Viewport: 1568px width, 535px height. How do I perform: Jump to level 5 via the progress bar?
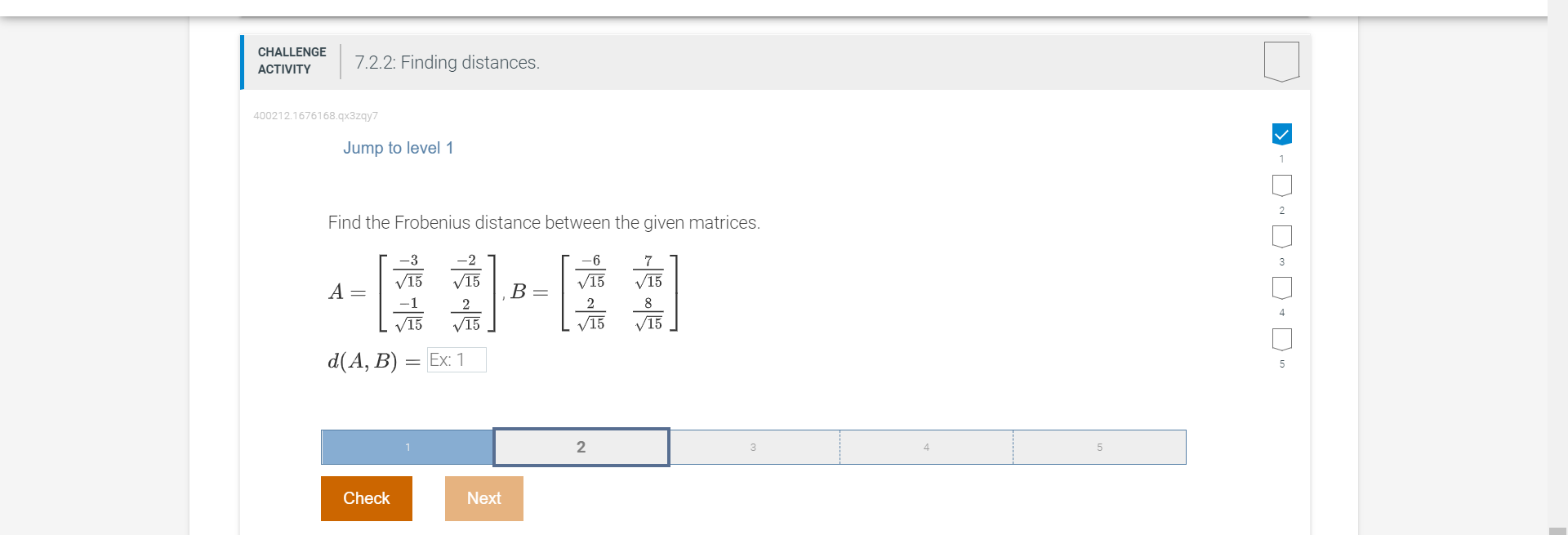tap(1099, 447)
